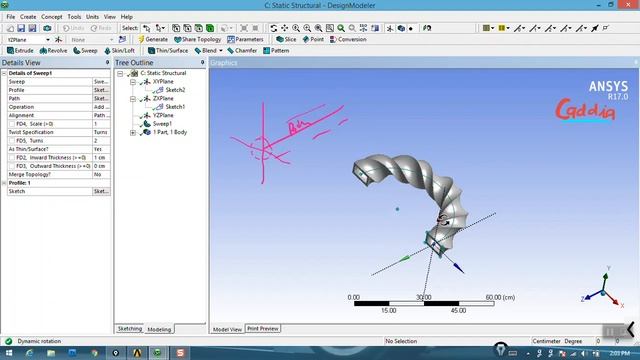Click the Zoom to Fit green magnifier

tap(341, 28)
